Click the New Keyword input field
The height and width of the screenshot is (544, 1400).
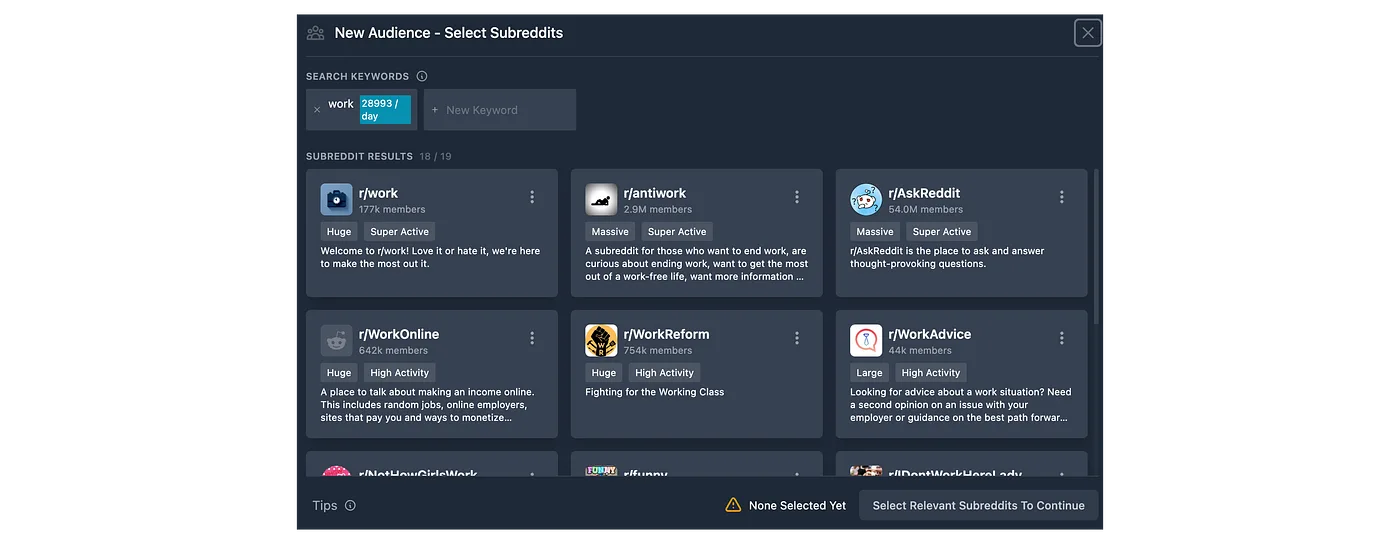click(x=500, y=110)
